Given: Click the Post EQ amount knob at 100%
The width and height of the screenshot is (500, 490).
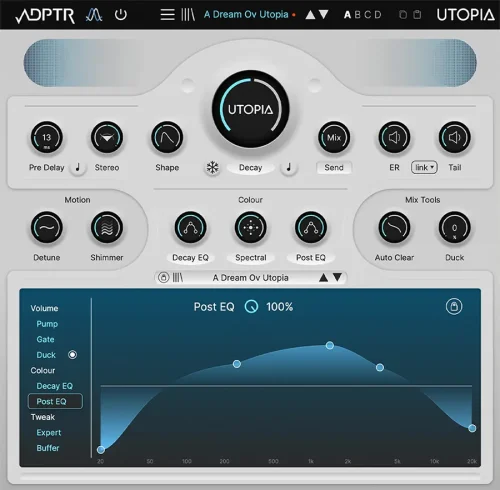Looking at the screenshot, I should [x=251, y=306].
